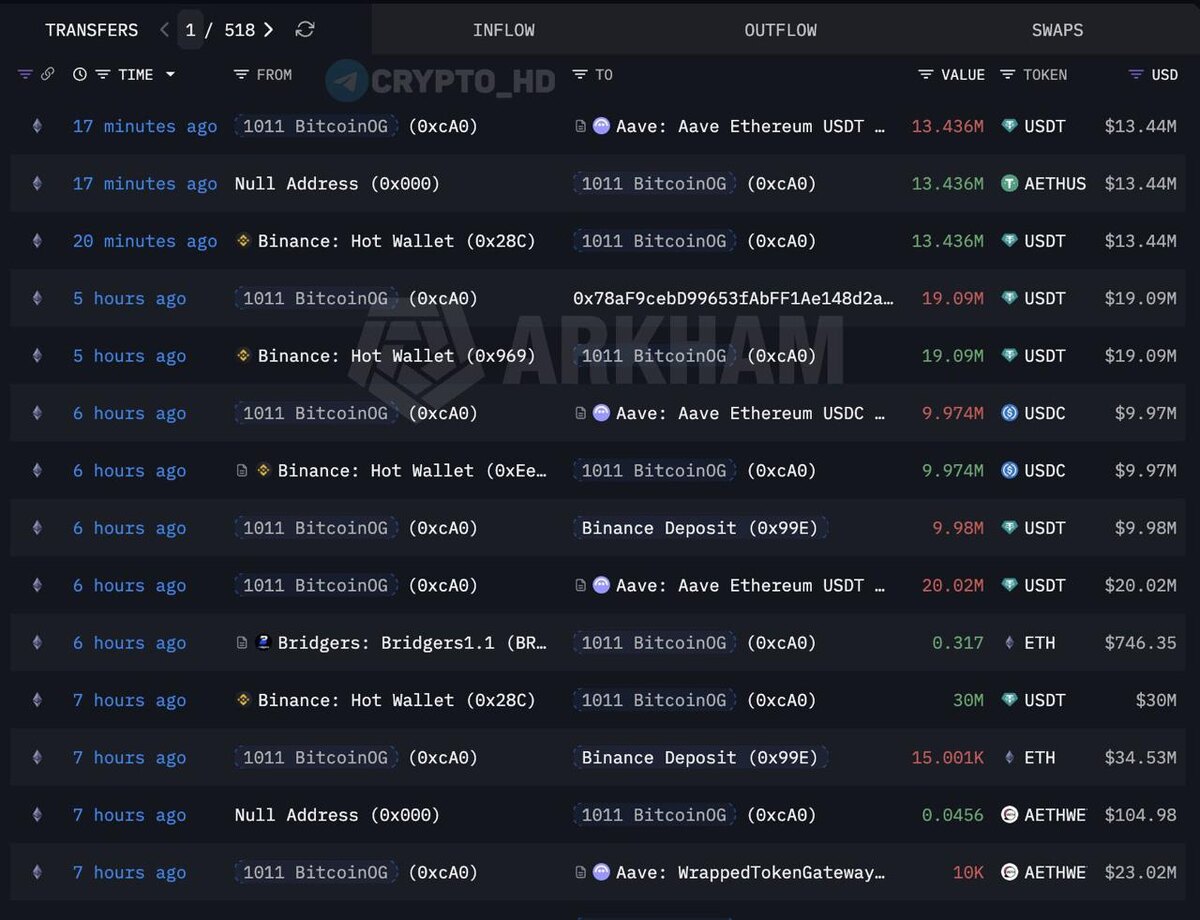Click Binance icon in 20 minutes row
The width and height of the screenshot is (1200, 920).
click(x=243, y=241)
